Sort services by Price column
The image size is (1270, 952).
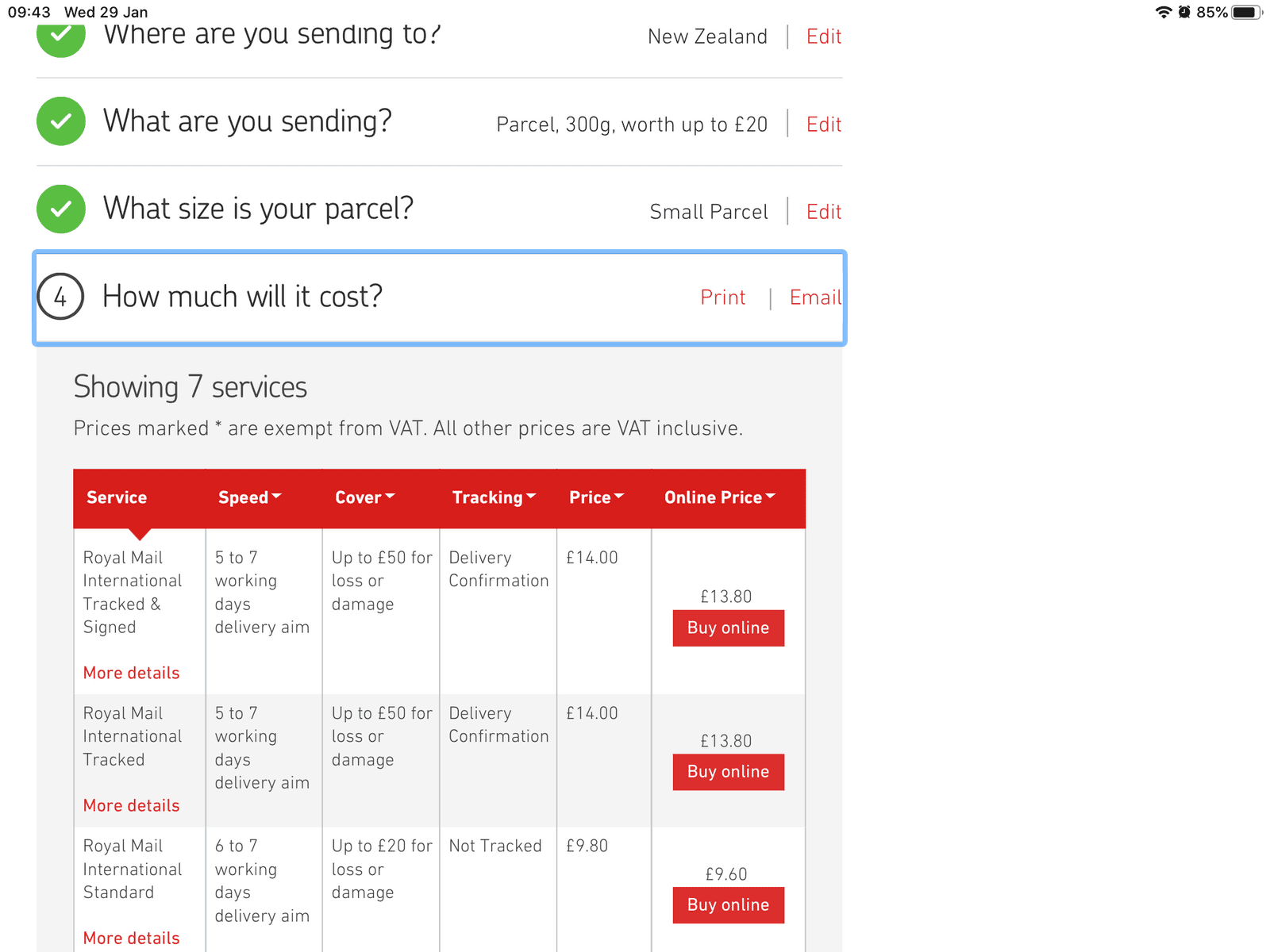coord(597,497)
